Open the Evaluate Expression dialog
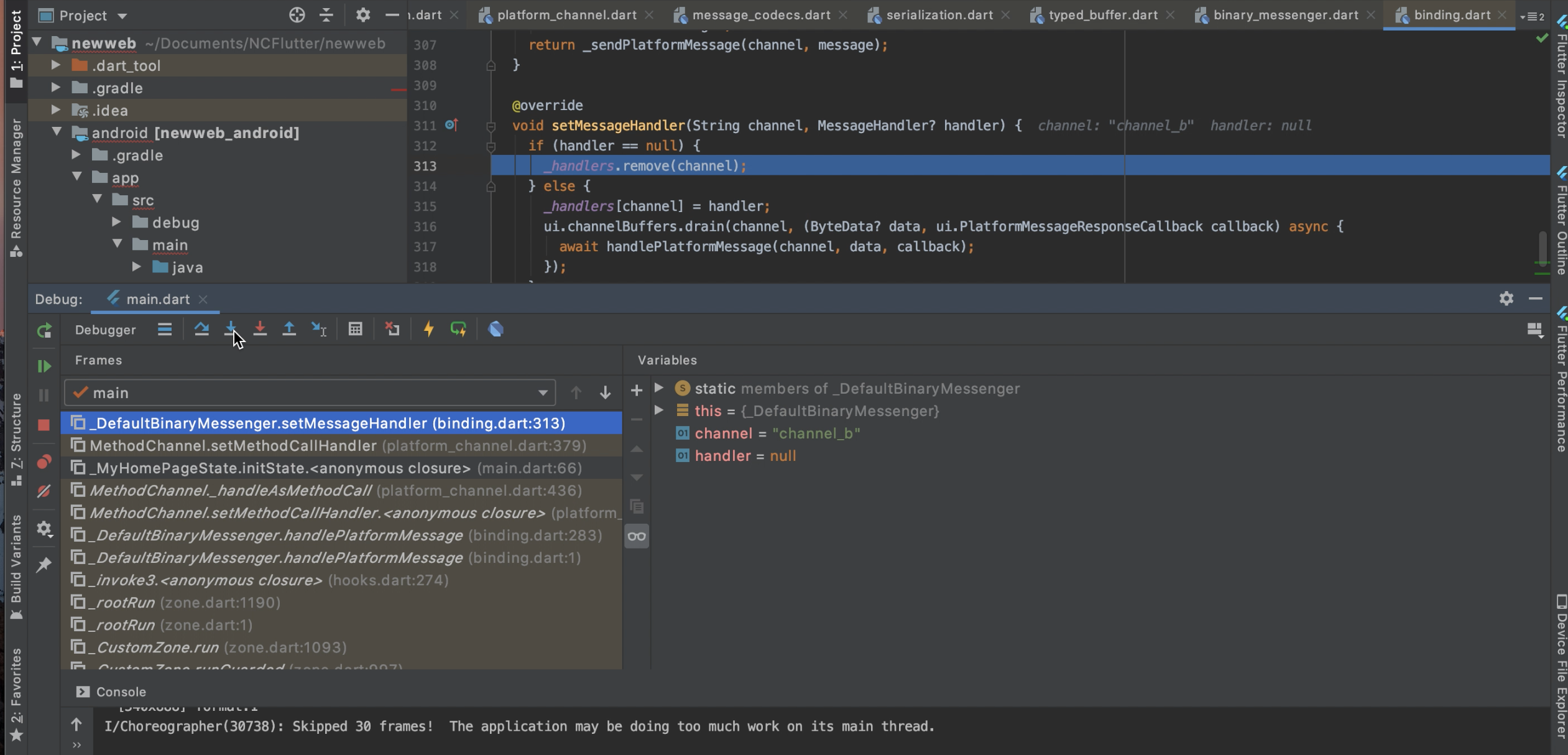 tap(354, 329)
